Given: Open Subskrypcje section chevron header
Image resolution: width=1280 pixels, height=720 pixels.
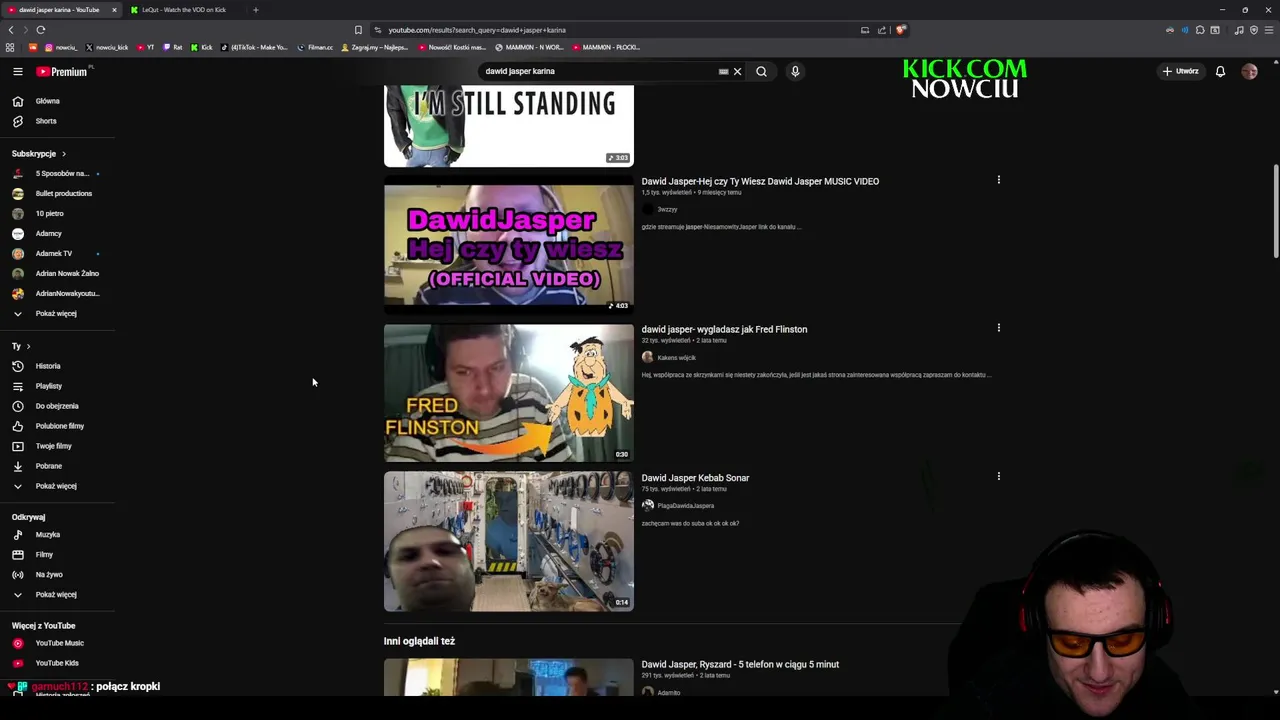Looking at the screenshot, I should pos(39,154).
